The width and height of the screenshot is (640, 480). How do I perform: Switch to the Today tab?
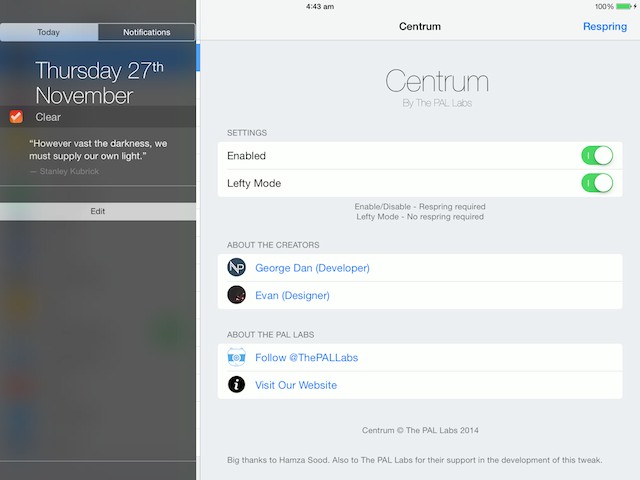(x=49, y=32)
